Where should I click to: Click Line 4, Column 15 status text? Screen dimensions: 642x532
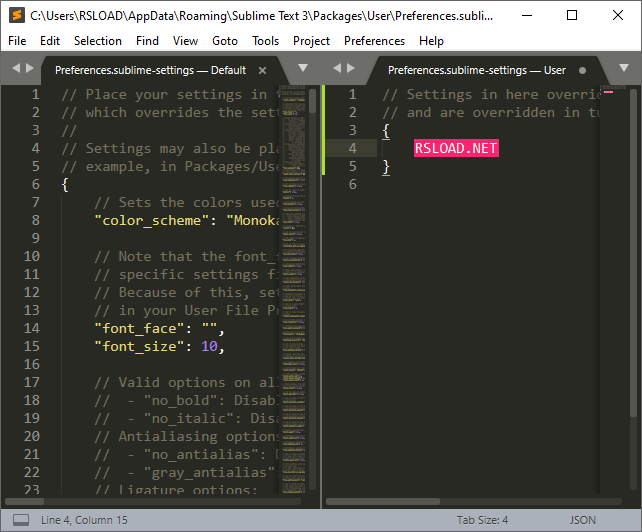[84, 520]
